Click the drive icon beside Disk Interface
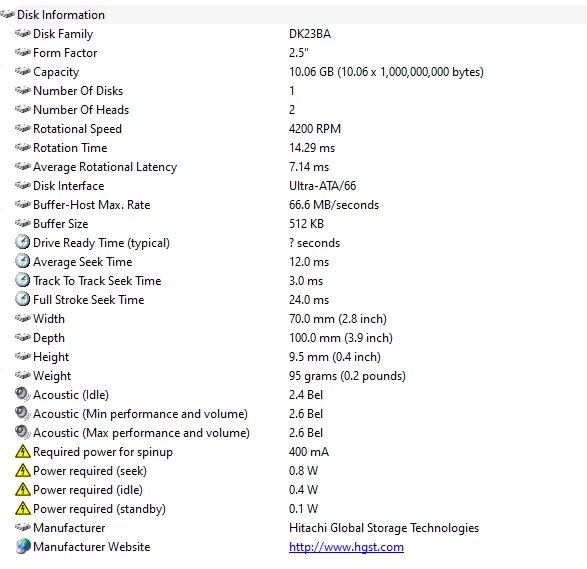Image resolution: width=587 pixels, height=569 pixels. 22,185
